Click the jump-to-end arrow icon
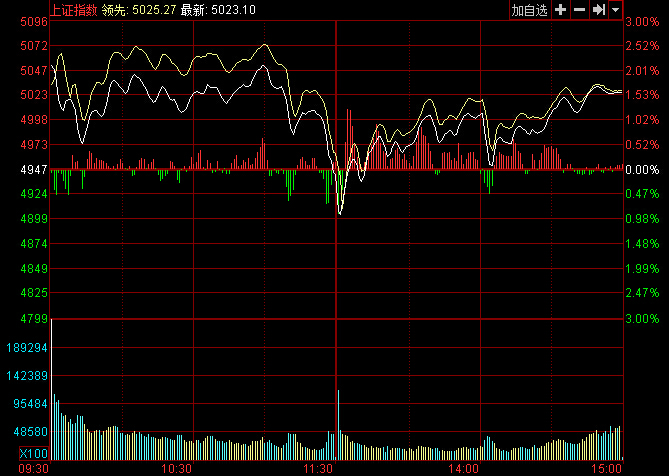Image resolution: width=669 pixels, height=476 pixels. (x=598, y=10)
